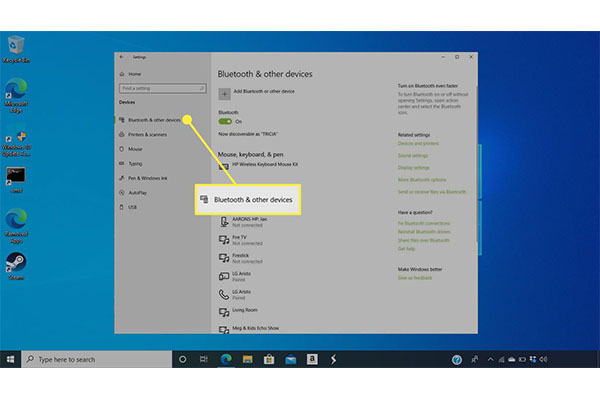Click the Settings window scrollbar

[476, 165]
